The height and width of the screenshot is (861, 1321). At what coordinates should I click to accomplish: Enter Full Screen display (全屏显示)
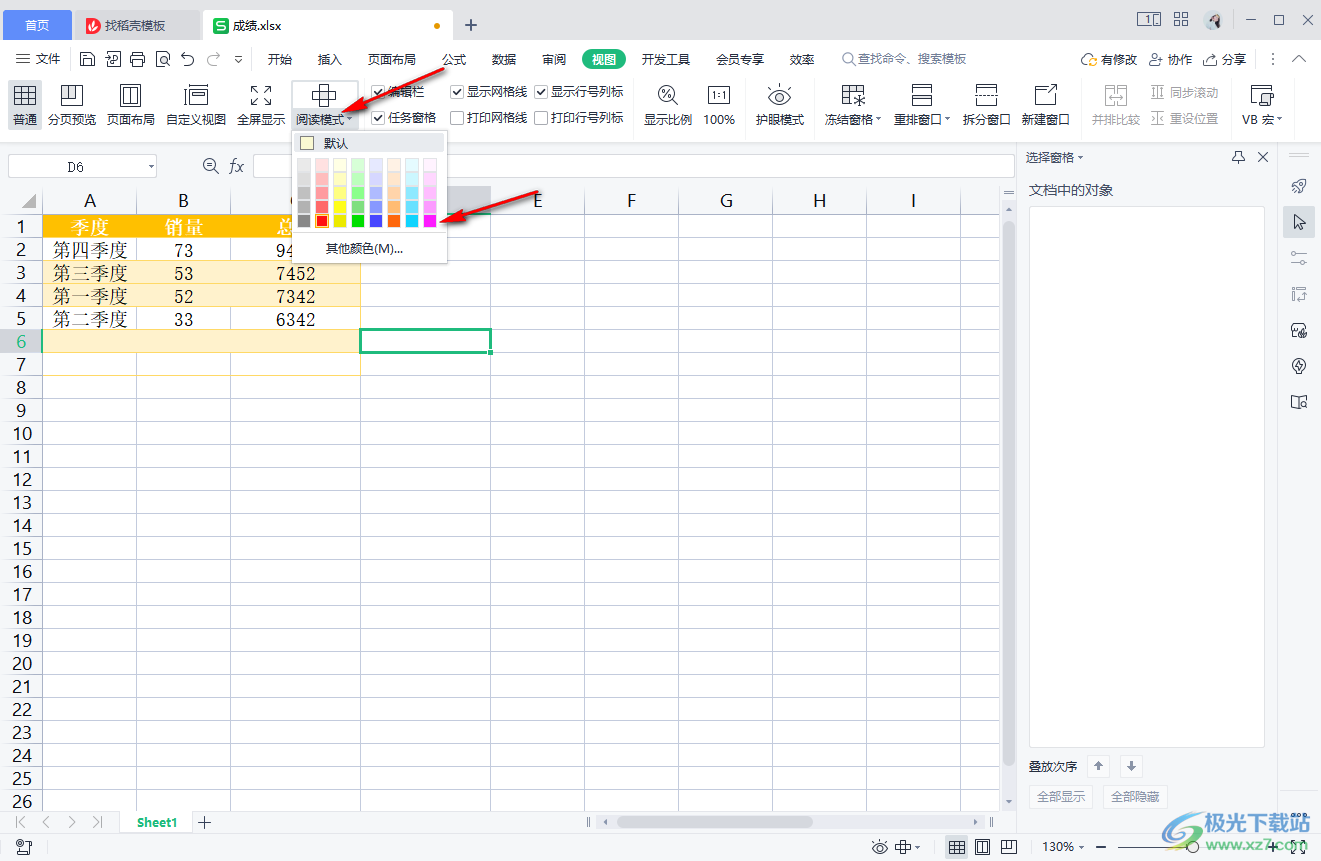(x=261, y=105)
